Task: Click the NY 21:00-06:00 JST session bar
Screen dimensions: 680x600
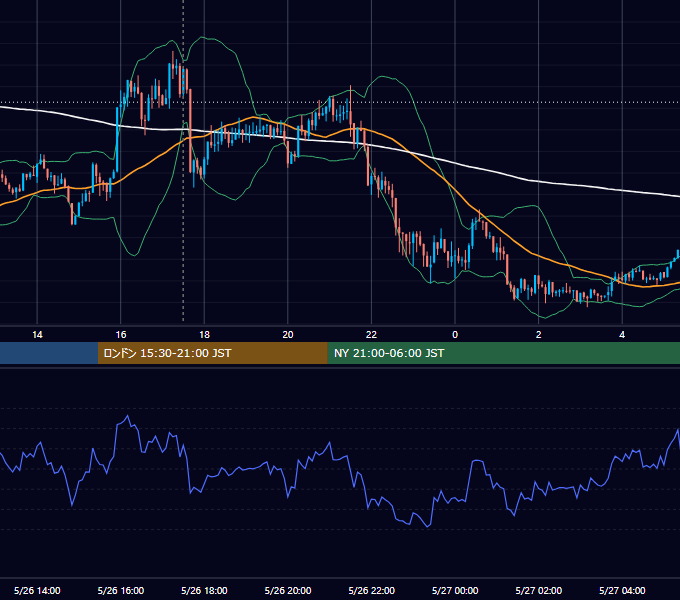Action: (503, 353)
